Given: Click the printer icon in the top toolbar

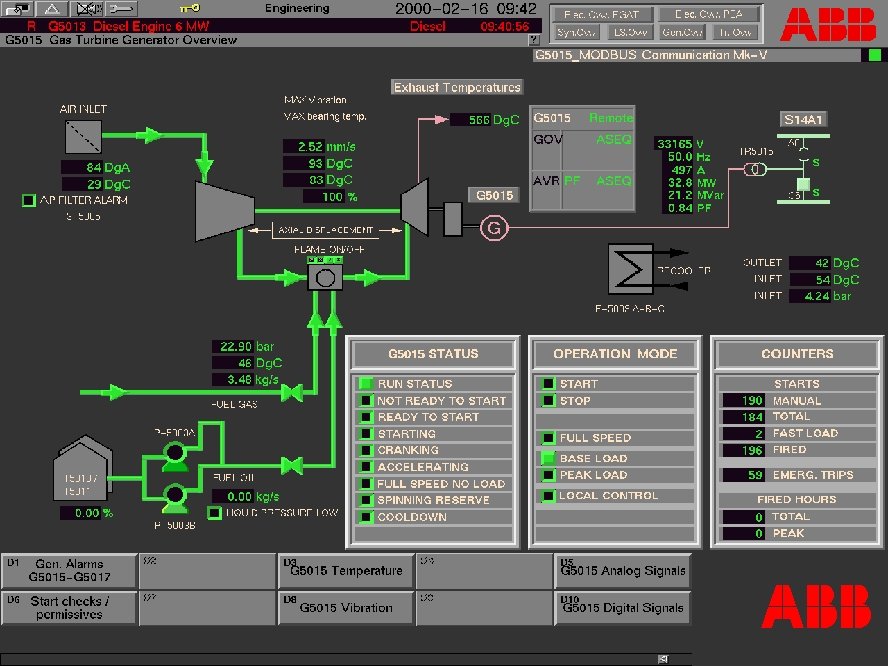Looking at the screenshot, I should pyautogui.click(x=16, y=9).
